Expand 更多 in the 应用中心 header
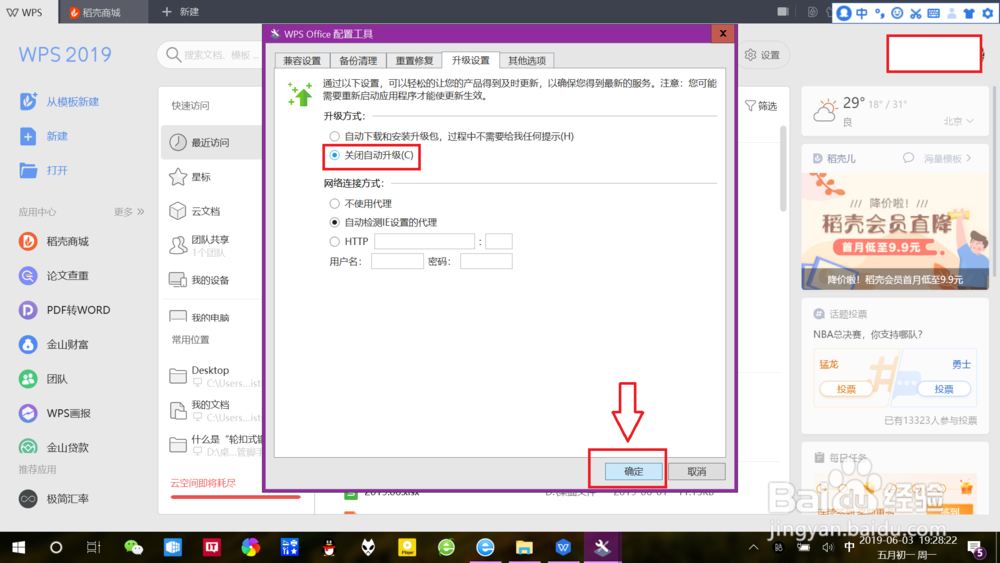1000x563 pixels. [x=129, y=212]
